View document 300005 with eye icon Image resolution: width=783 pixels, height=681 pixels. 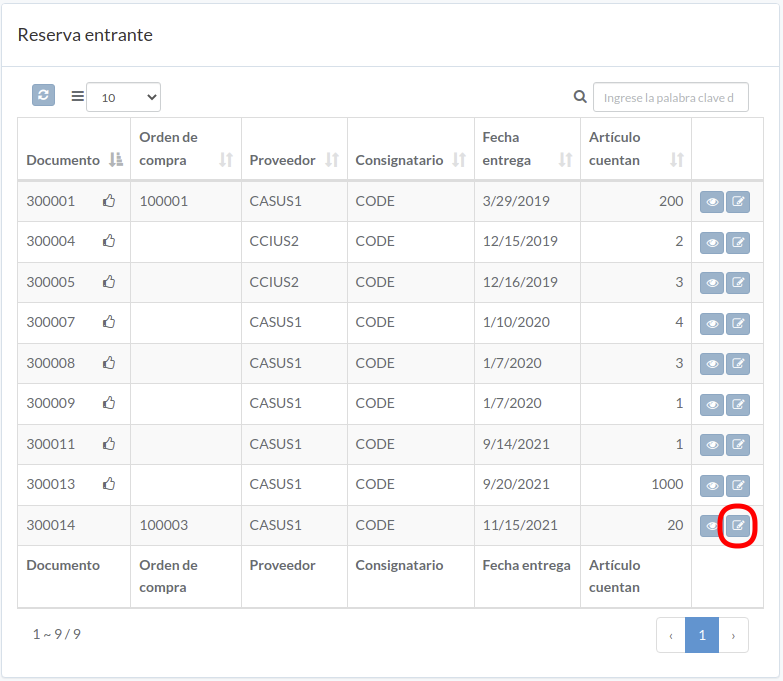tap(712, 283)
